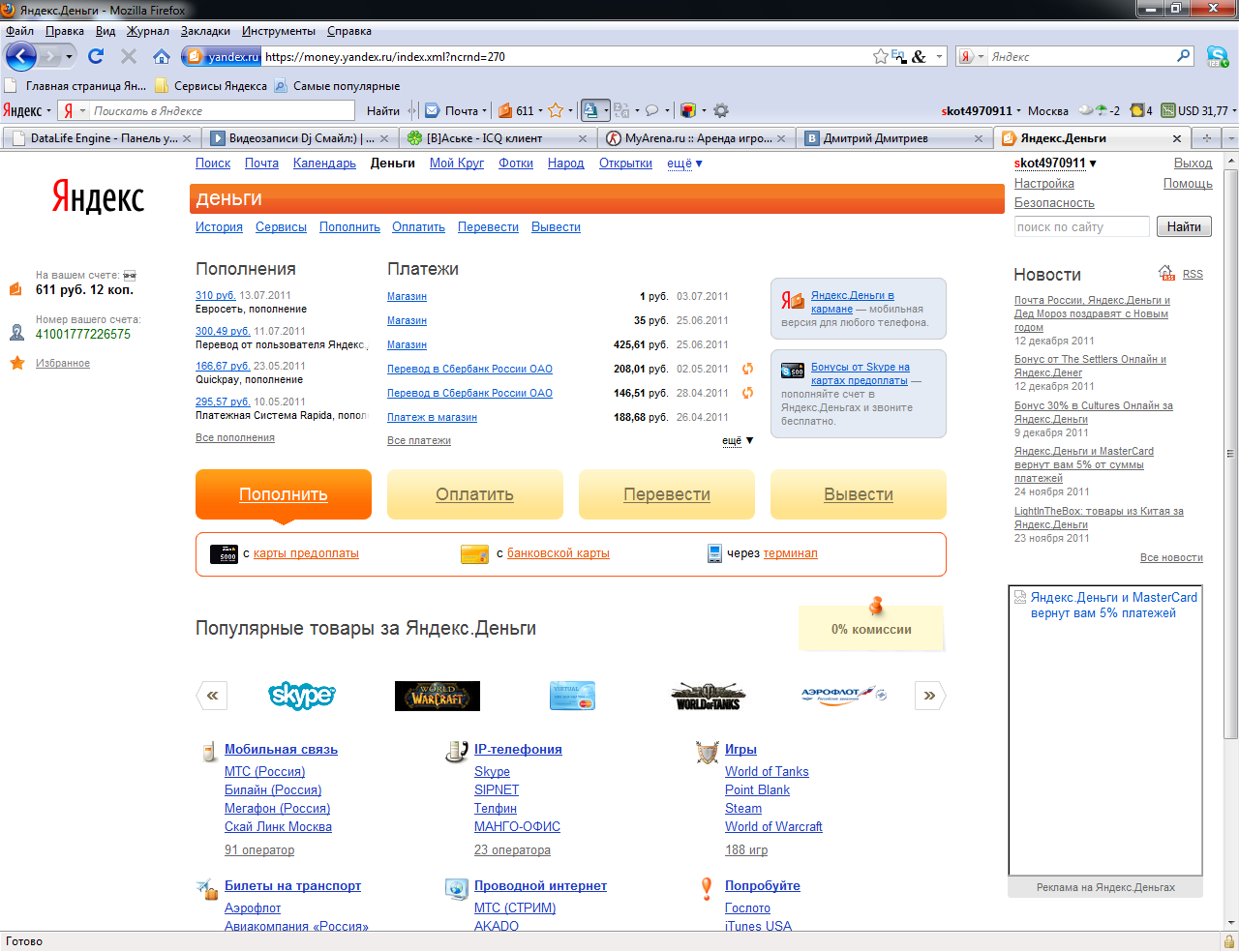Click the bank card icon near банковской карты
This screenshot has width=1239, height=952.
(x=474, y=553)
